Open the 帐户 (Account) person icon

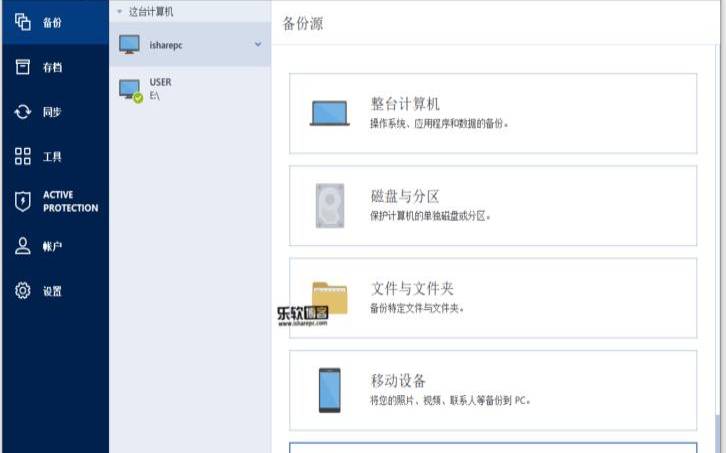tap(23, 246)
